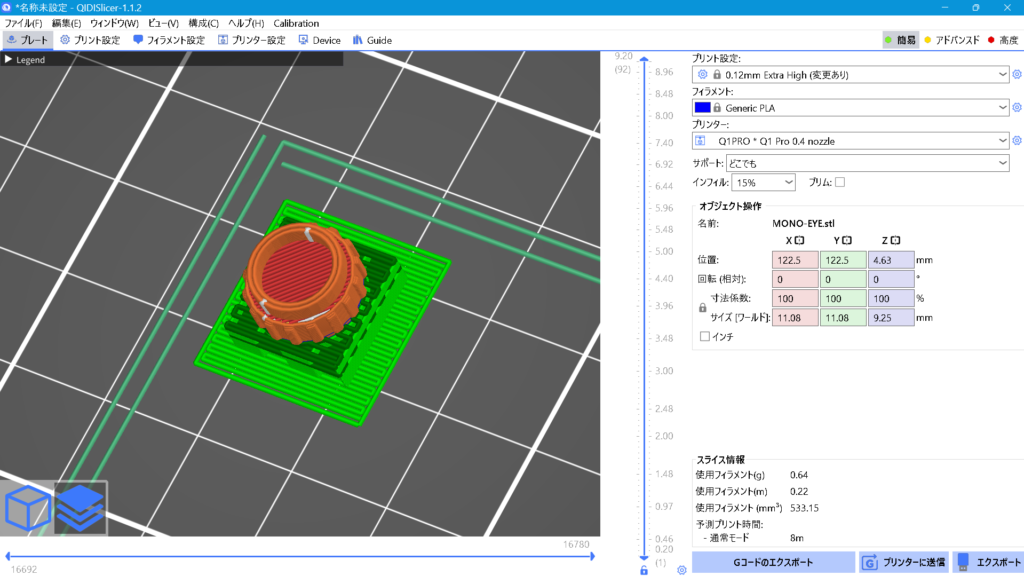Tick the インチ (inches) checkbox

[x=705, y=337]
